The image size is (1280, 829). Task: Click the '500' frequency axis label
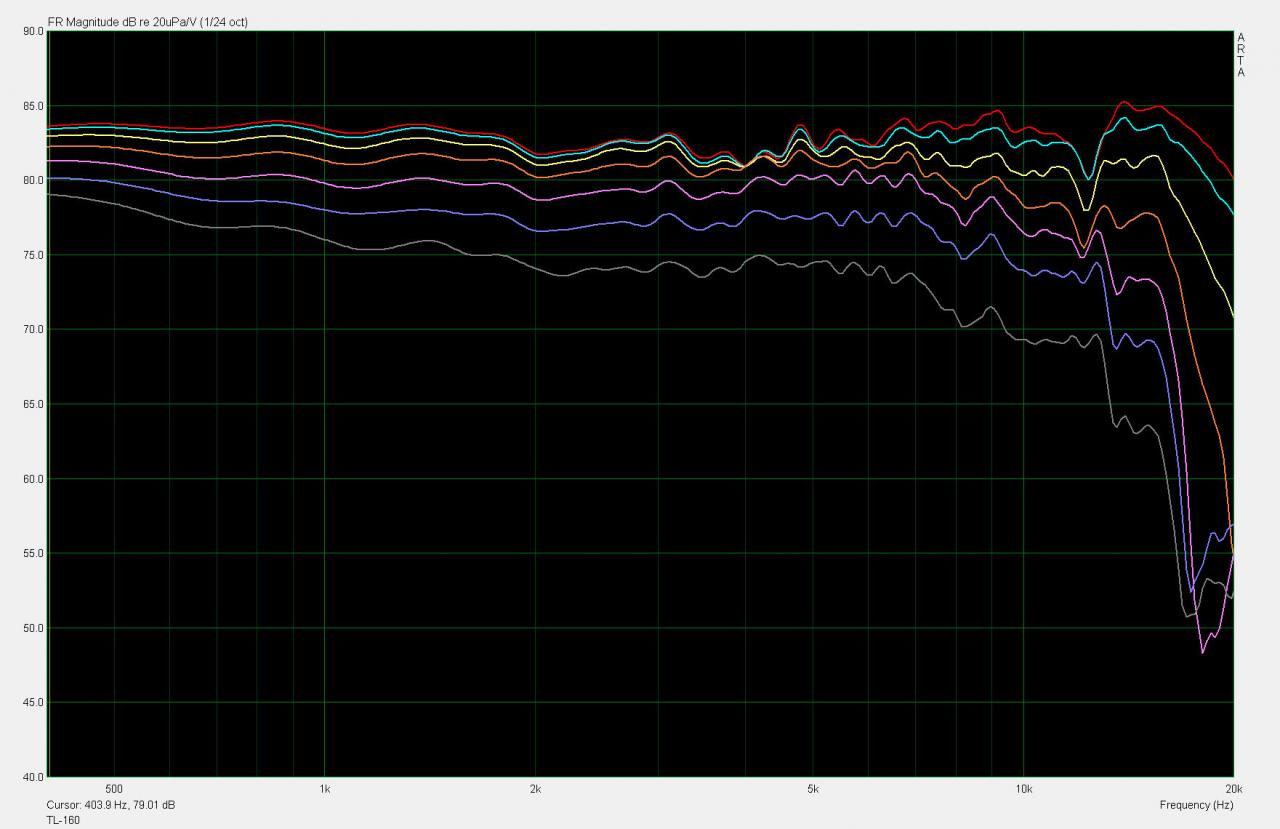pos(113,789)
